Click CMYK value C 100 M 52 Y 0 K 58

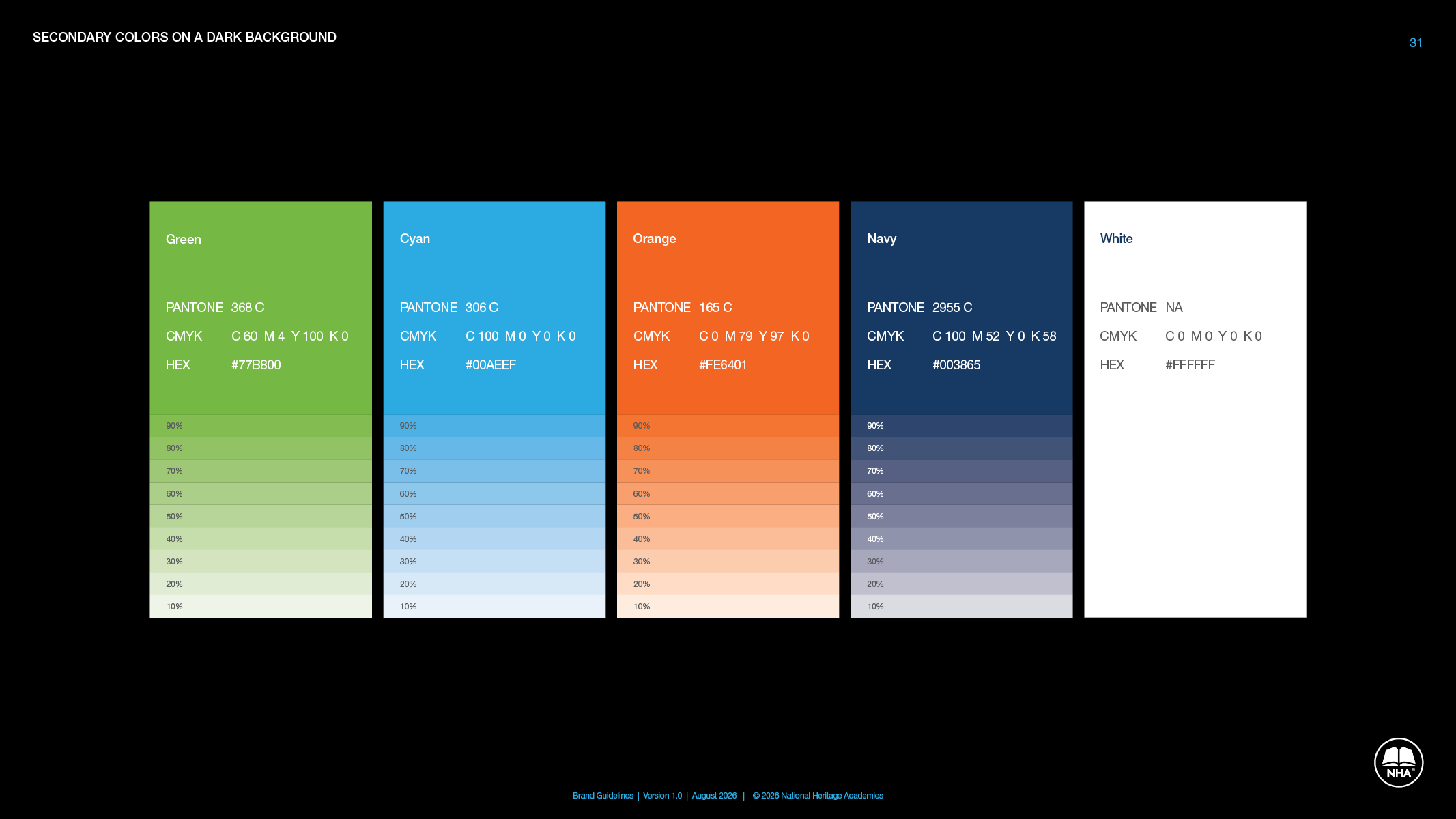pos(994,336)
